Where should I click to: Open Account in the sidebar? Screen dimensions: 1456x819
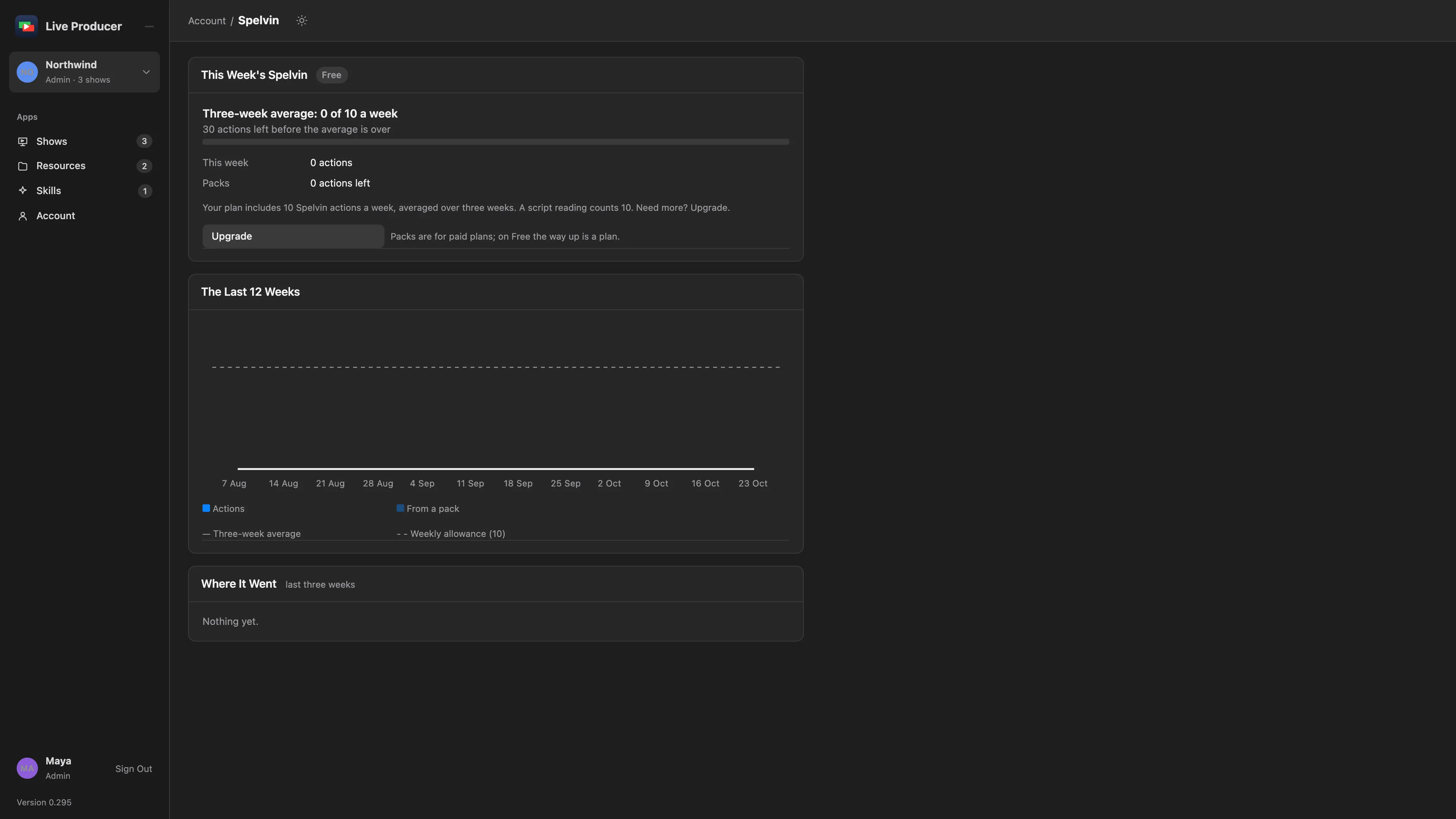[84, 216]
